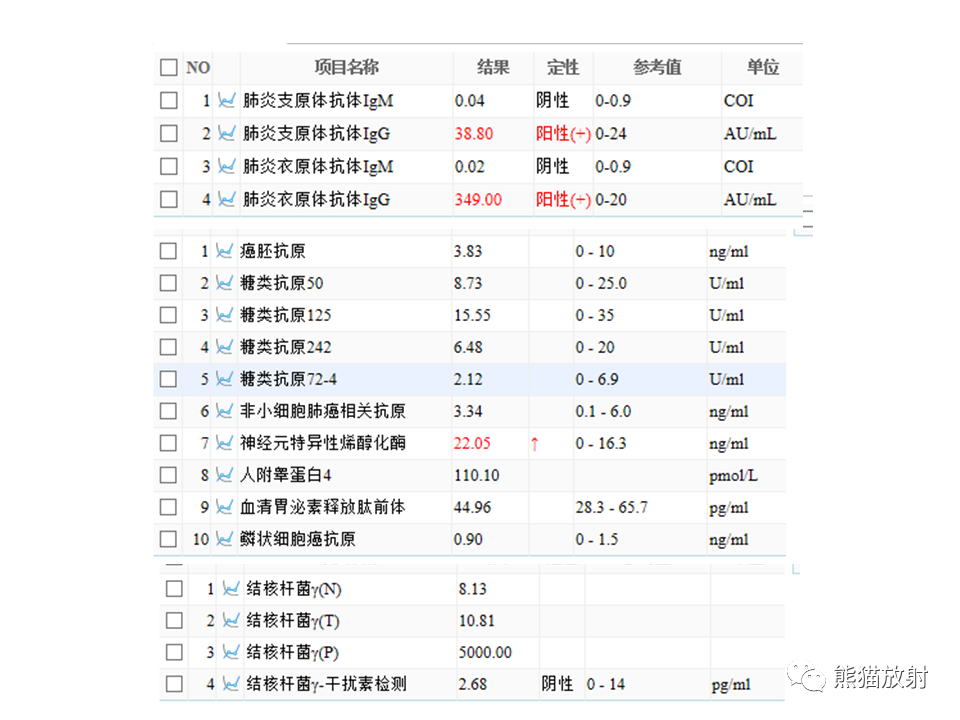
Task: Click the 结果 column header
Action: pos(493,67)
